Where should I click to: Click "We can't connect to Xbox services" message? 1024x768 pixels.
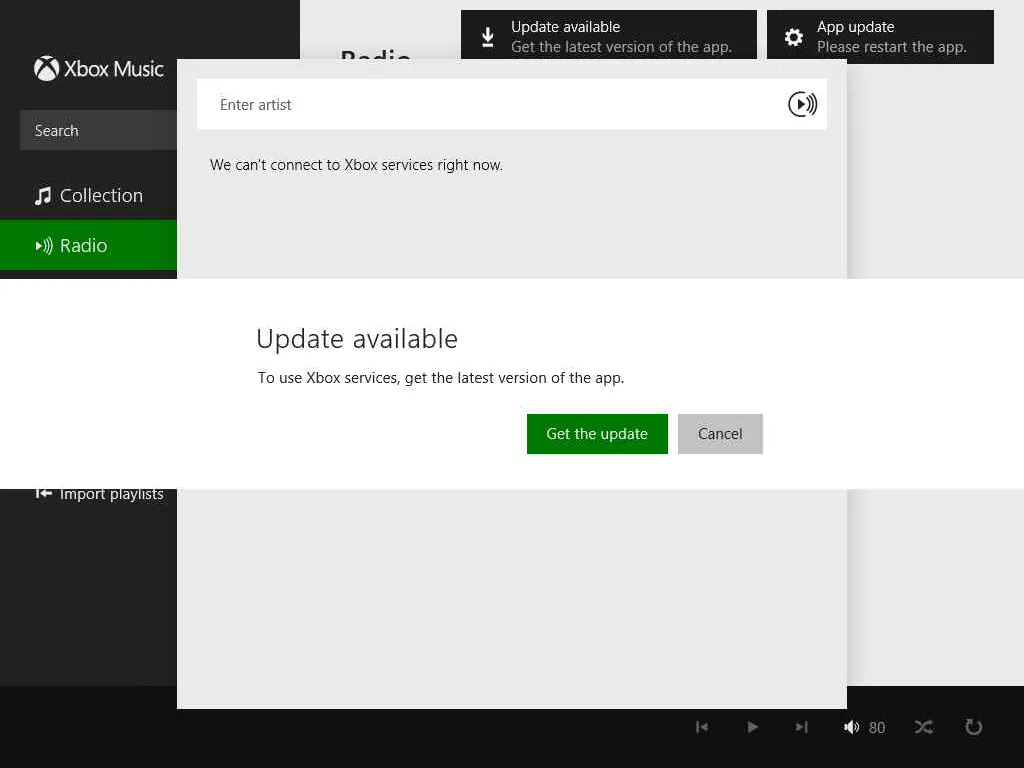pyautogui.click(x=356, y=165)
